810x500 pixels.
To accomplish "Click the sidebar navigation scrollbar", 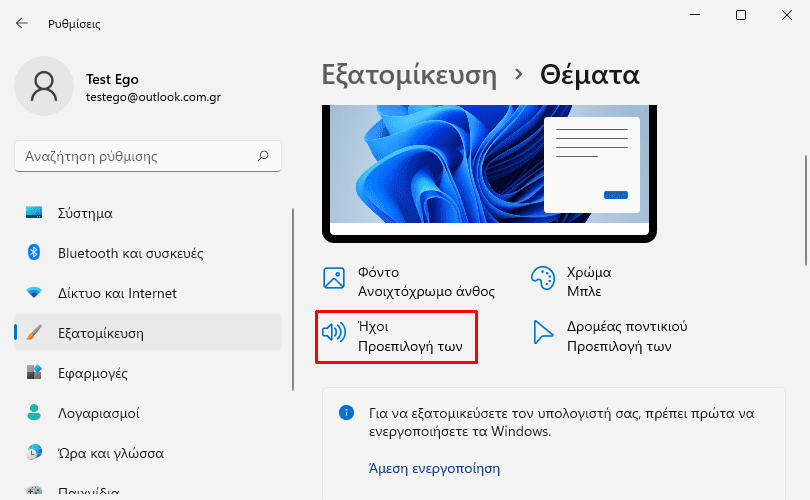I will [x=293, y=300].
